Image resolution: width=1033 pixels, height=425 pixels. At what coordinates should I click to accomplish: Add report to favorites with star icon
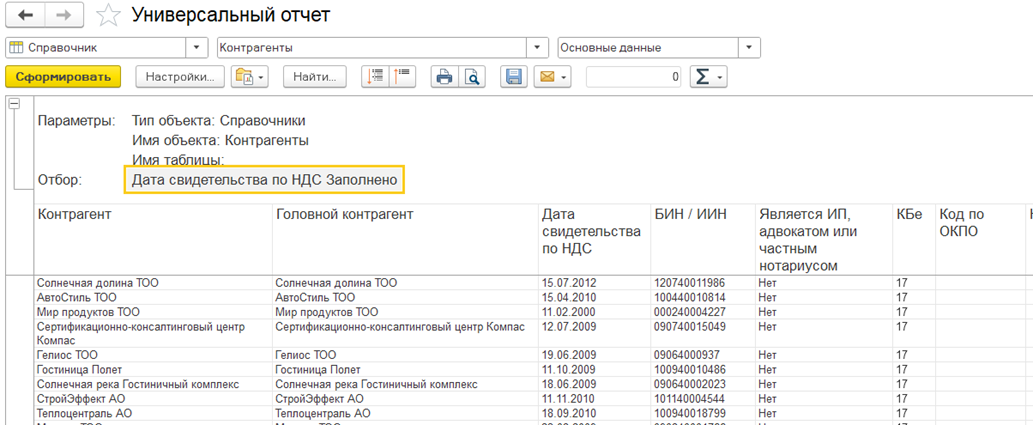(108, 16)
